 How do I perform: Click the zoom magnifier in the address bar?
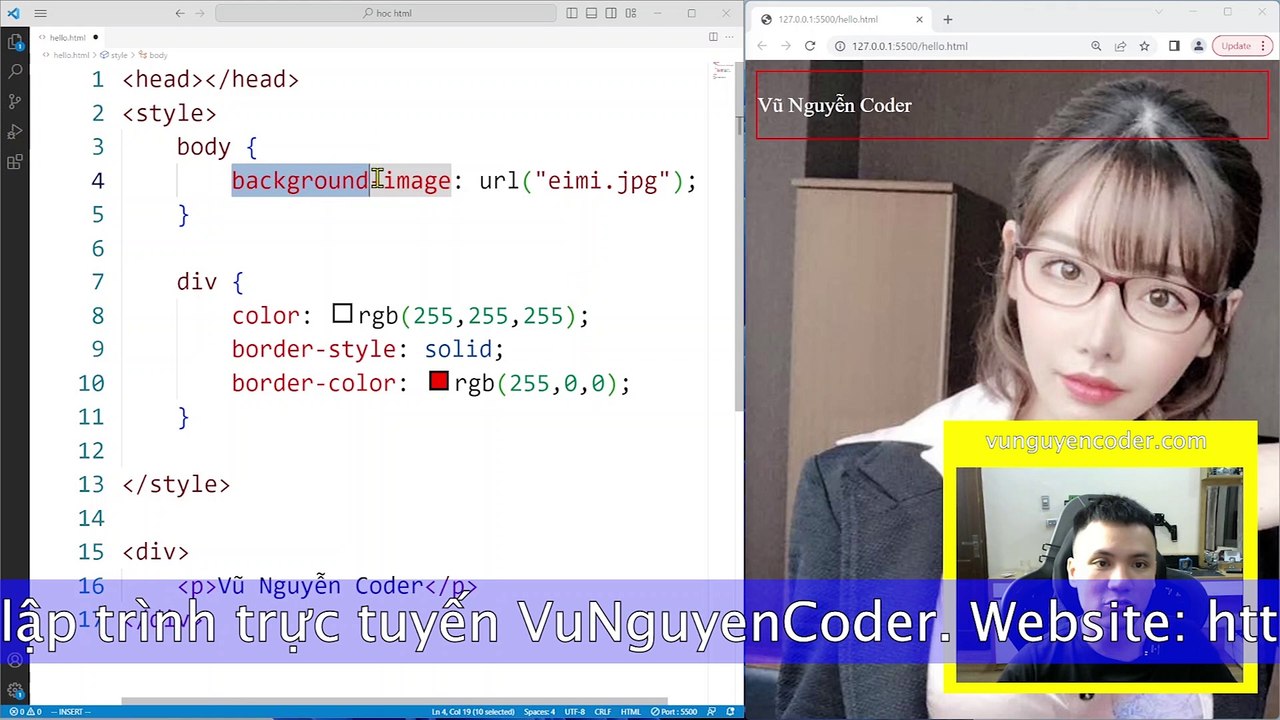coord(1096,46)
